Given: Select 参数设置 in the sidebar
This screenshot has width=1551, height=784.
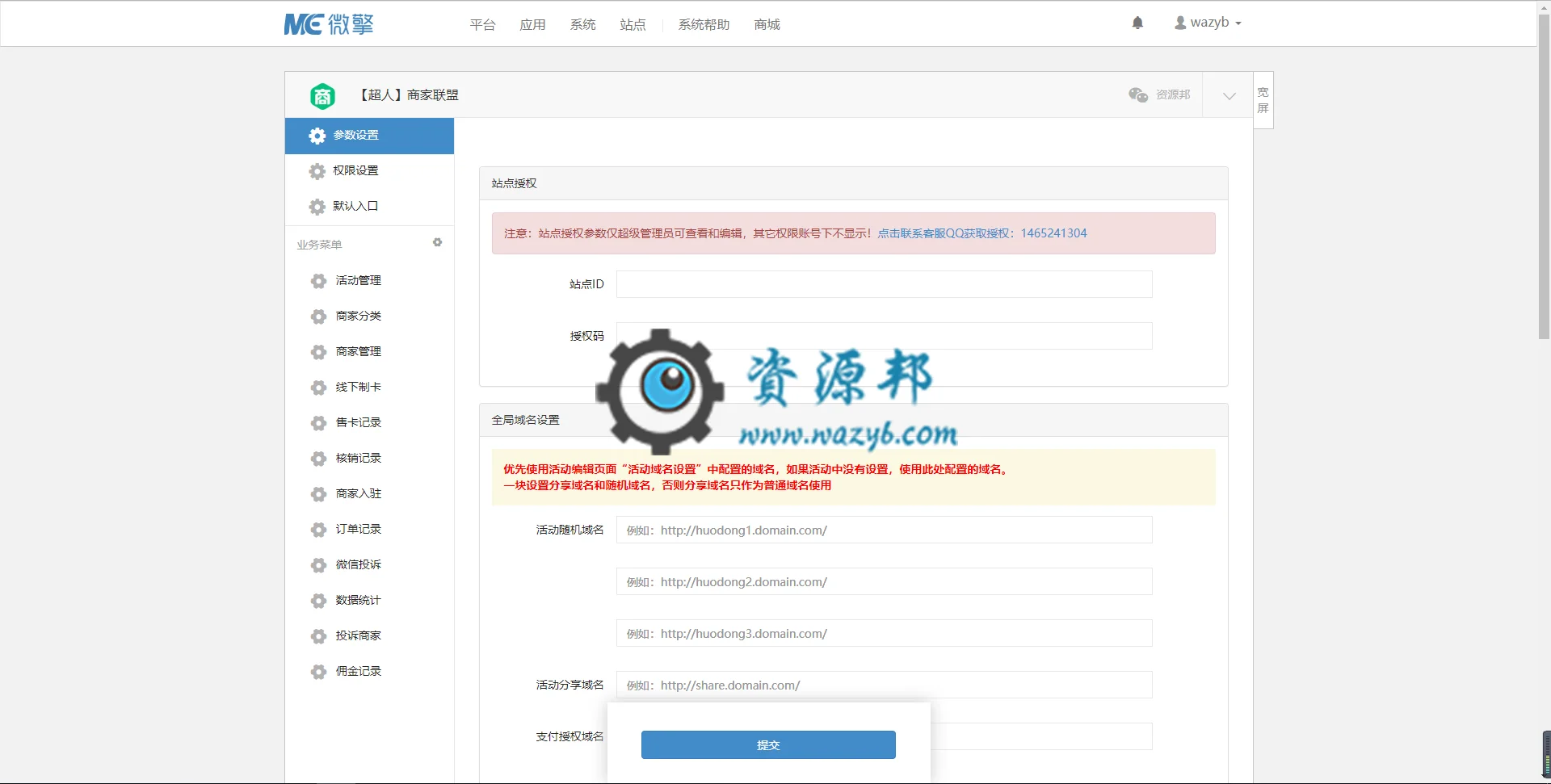Looking at the screenshot, I should tap(369, 136).
